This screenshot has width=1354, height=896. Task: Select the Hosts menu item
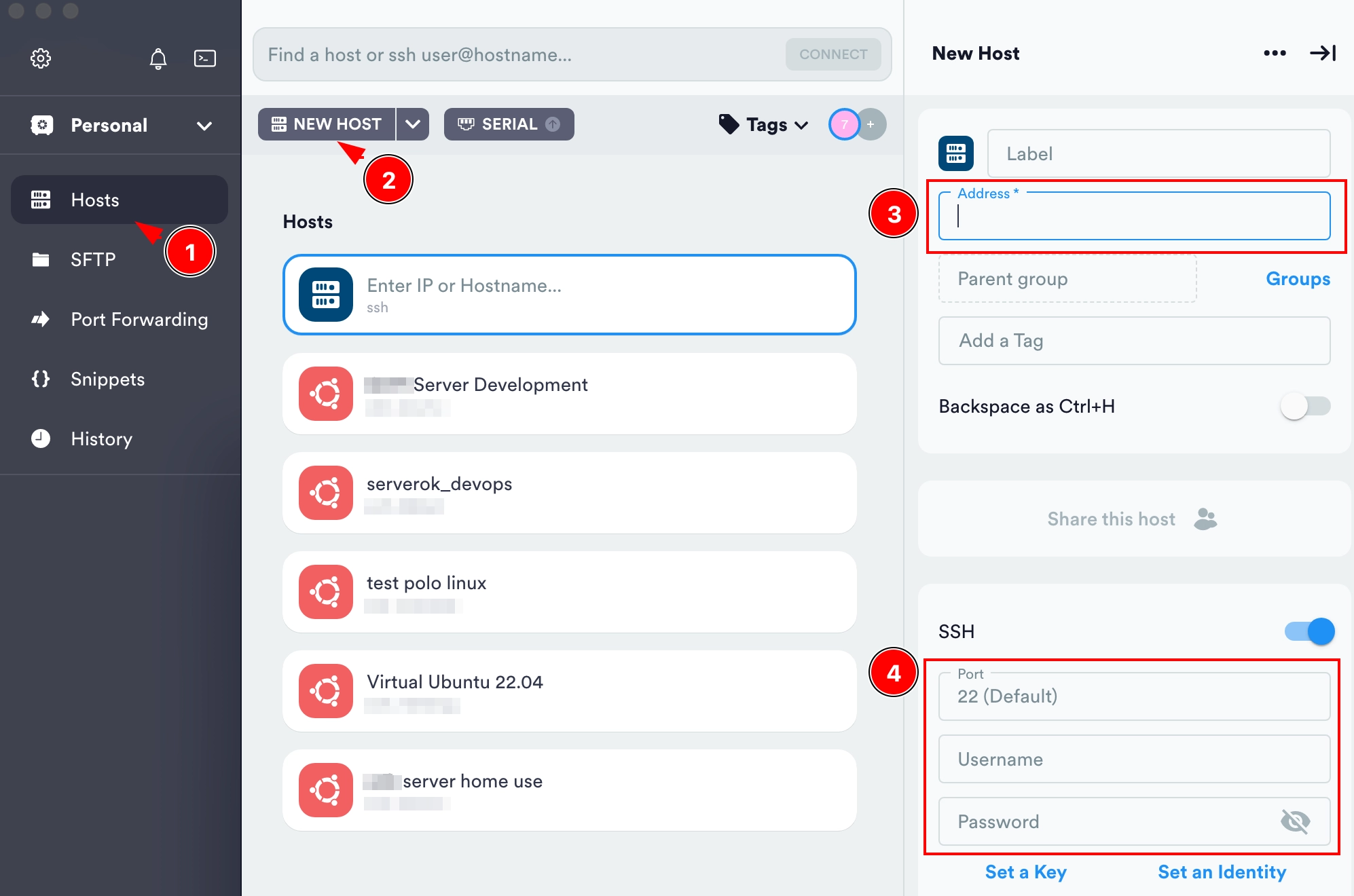[95, 200]
